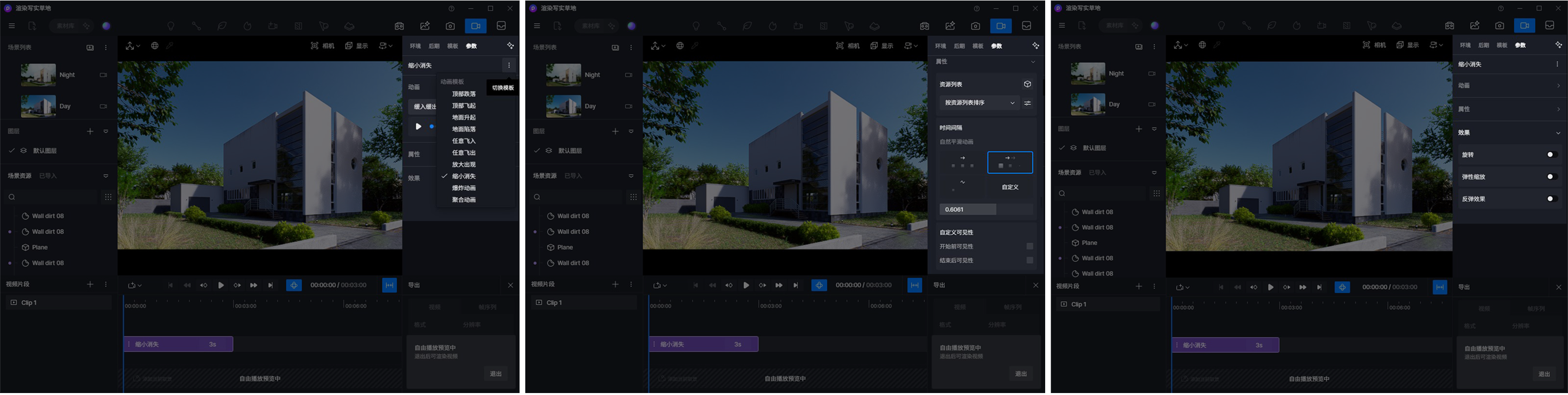The height and width of the screenshot is (395, 1568).
Task: Click the sparkle AI icon in left window
Action: [x=510, y=46]
